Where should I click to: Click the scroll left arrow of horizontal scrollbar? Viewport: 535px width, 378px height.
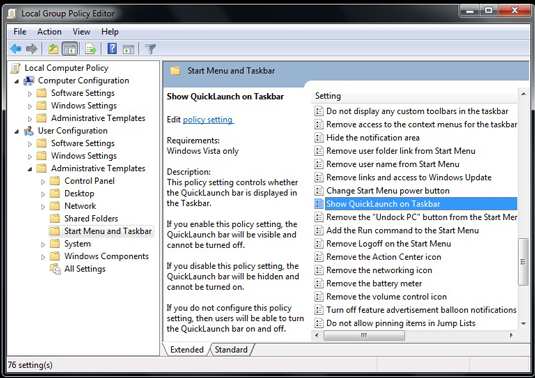(317, 335)
